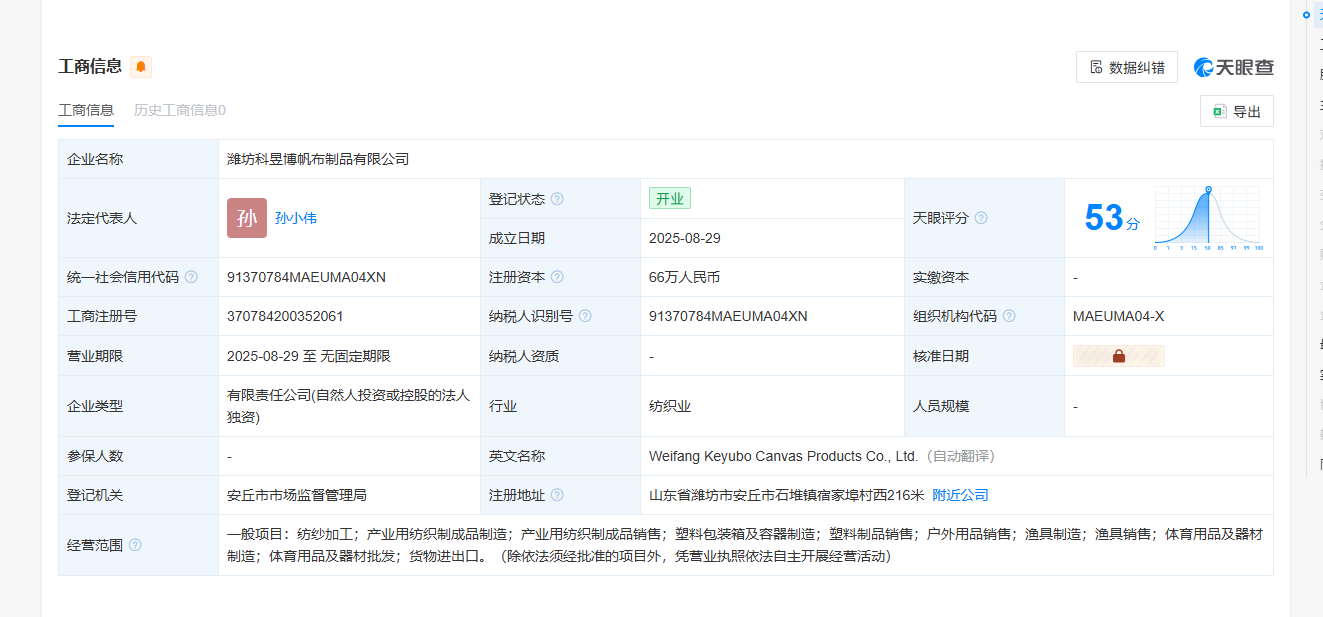
Task: Click help icon beside 经营范围
Action: coord(135,545)
